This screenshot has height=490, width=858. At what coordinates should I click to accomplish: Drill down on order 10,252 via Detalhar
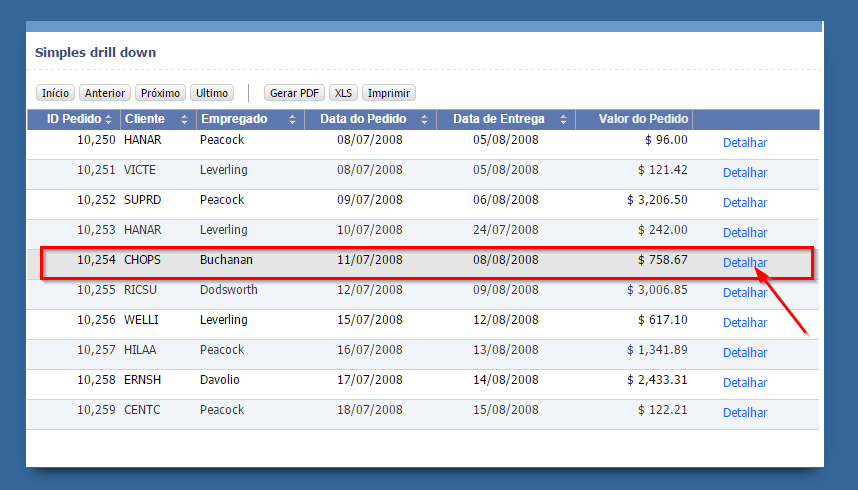pyautogui.click(x=745, y=203)
